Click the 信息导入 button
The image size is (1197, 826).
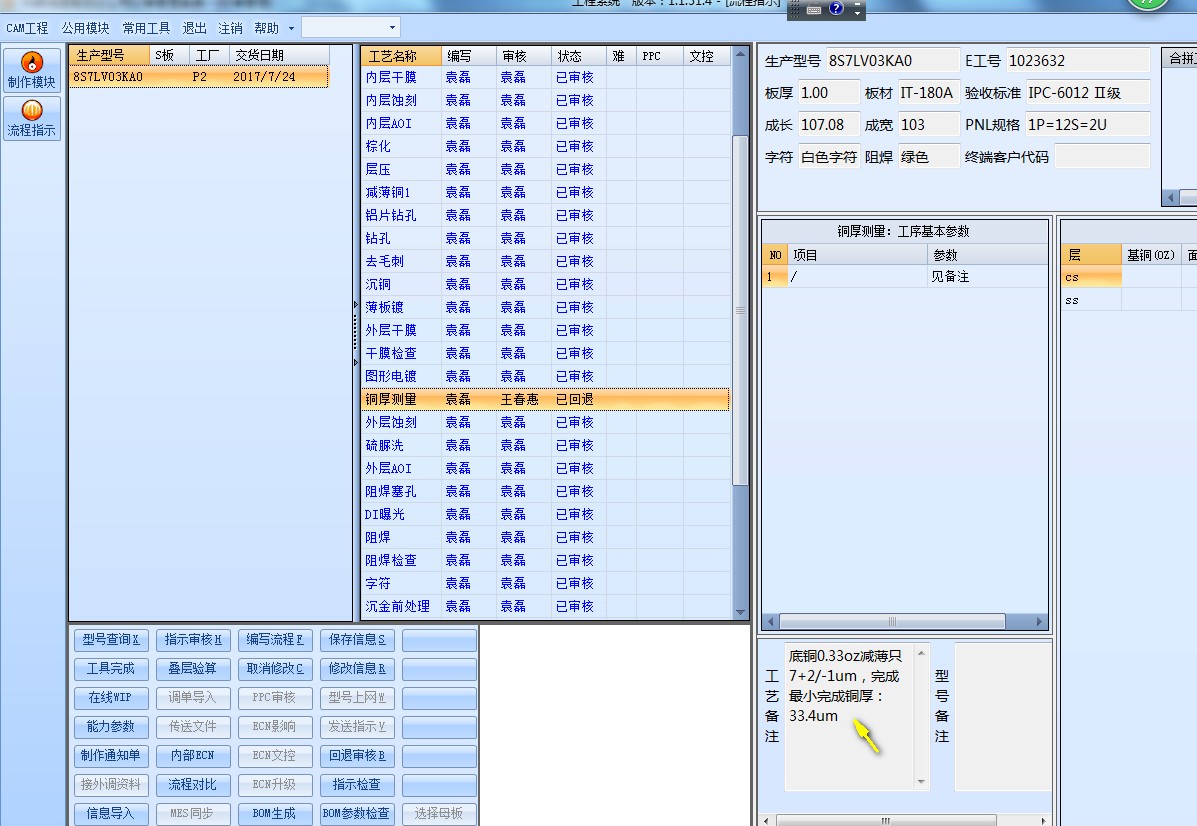point(111,814)
